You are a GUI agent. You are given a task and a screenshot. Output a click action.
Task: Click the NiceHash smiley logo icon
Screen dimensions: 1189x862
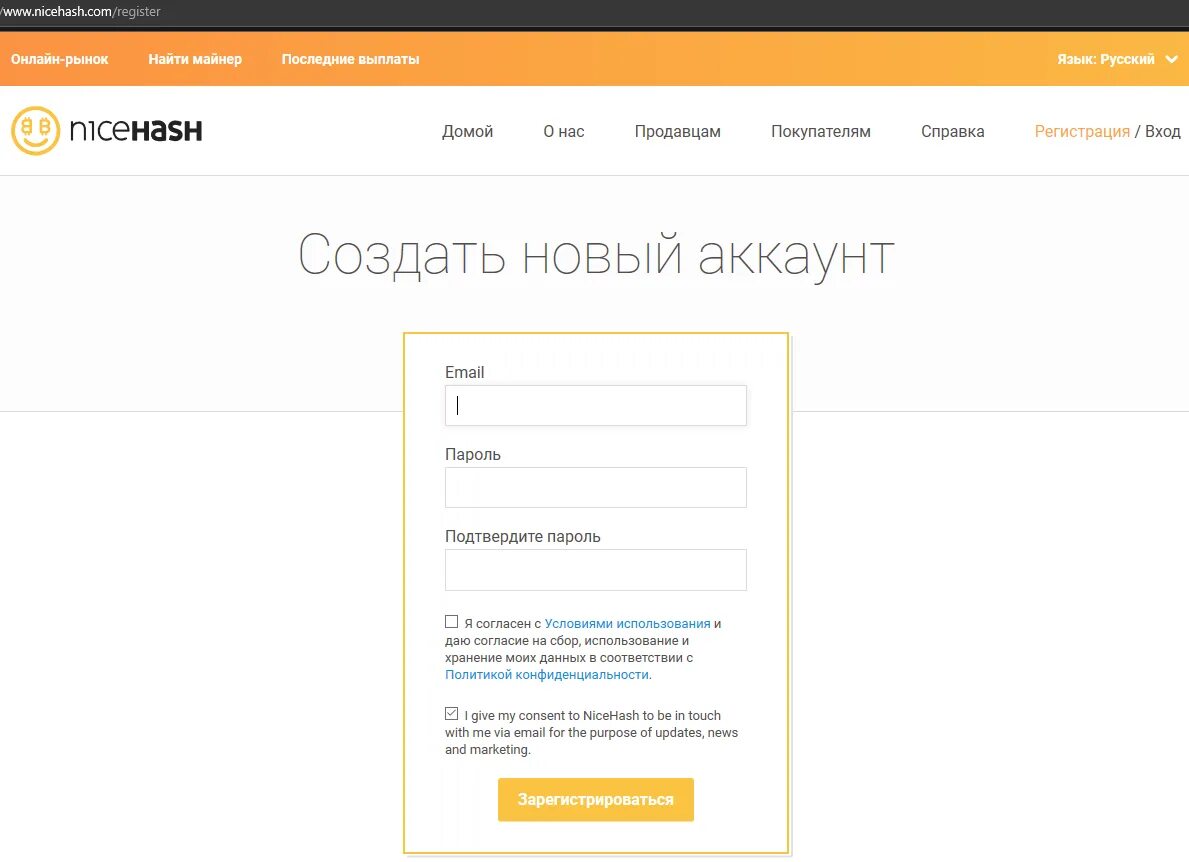36,130
